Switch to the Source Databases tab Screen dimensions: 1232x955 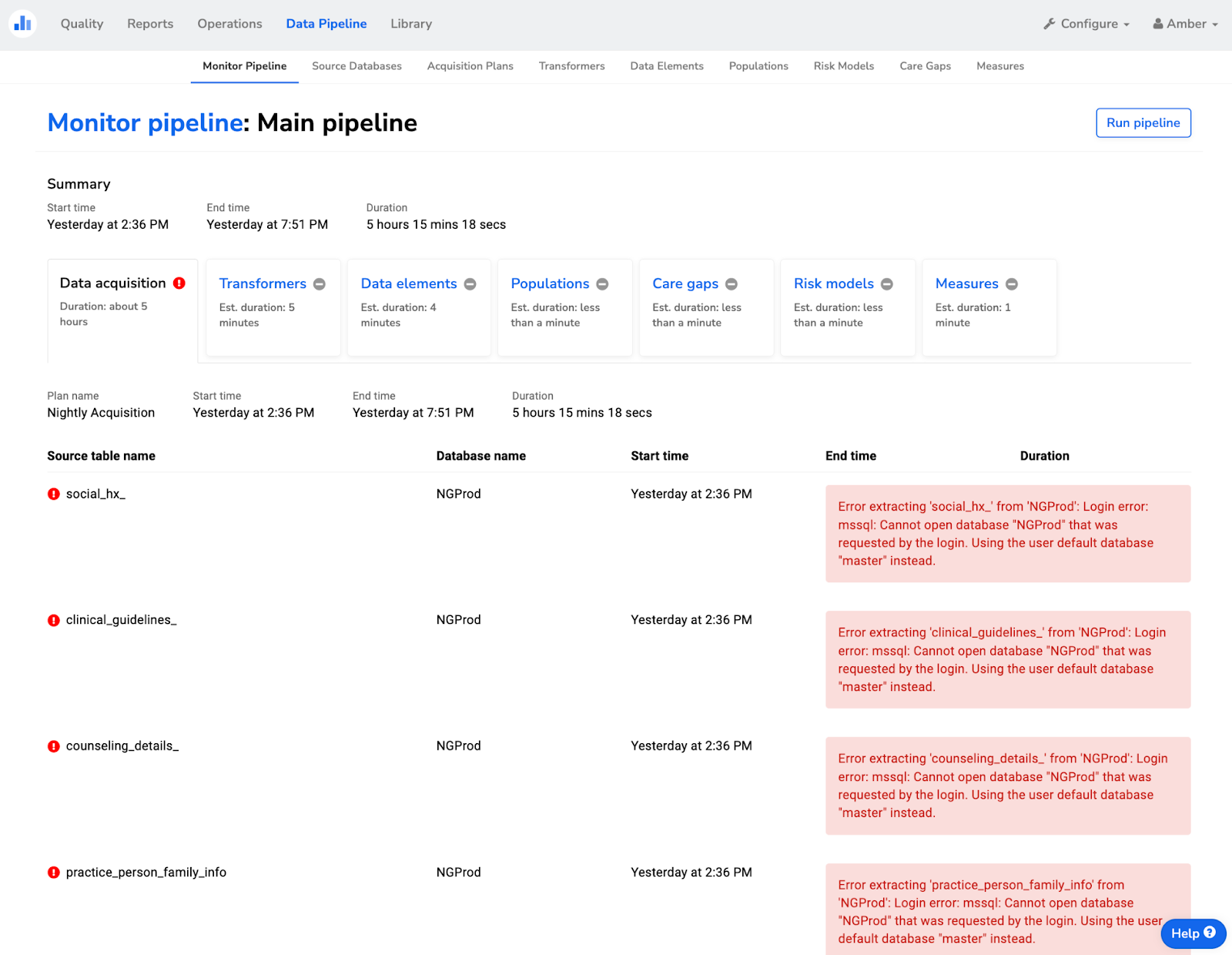357,66
